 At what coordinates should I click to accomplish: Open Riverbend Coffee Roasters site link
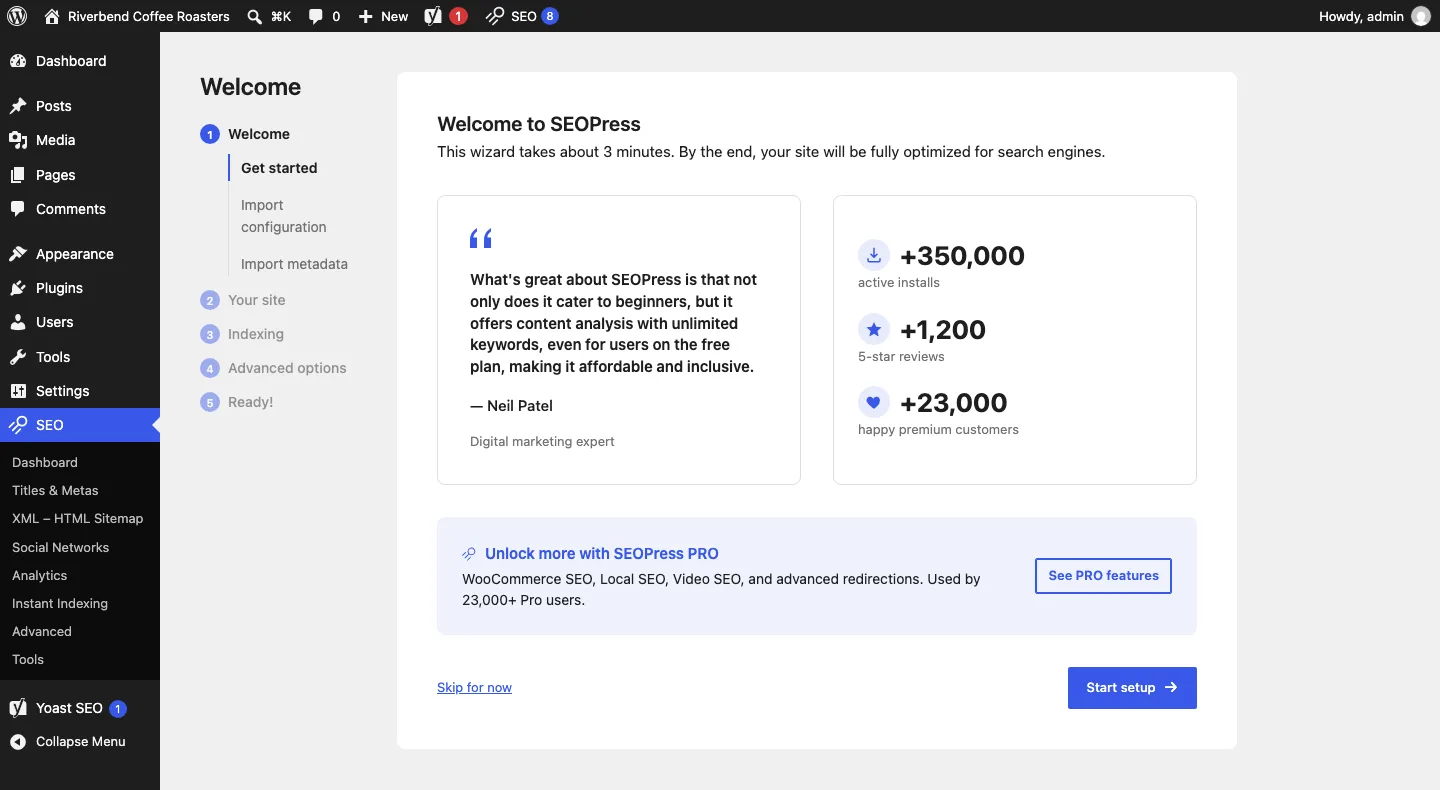pos(137,16)
